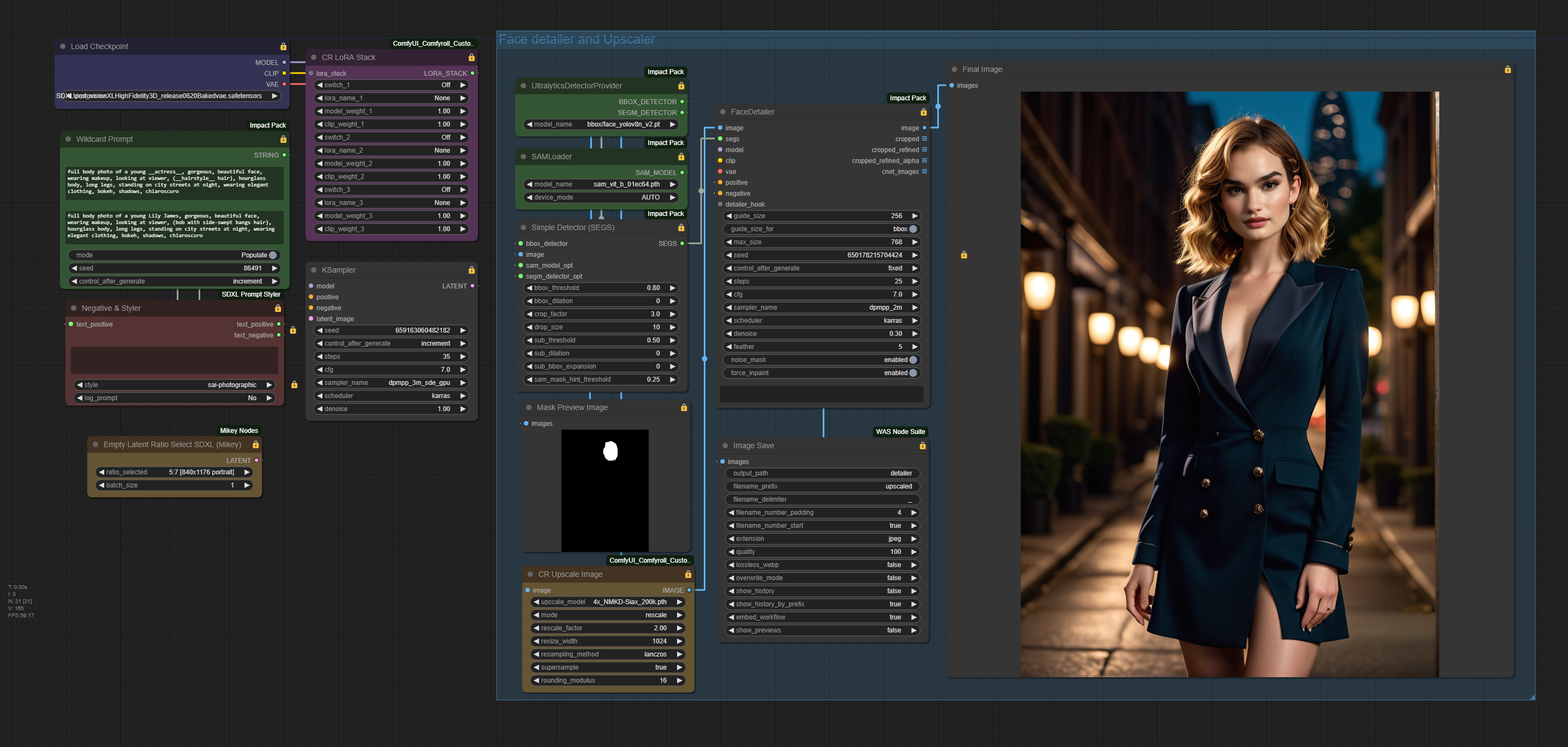Open the style combo set to sai-photographic

pos(174,385)
